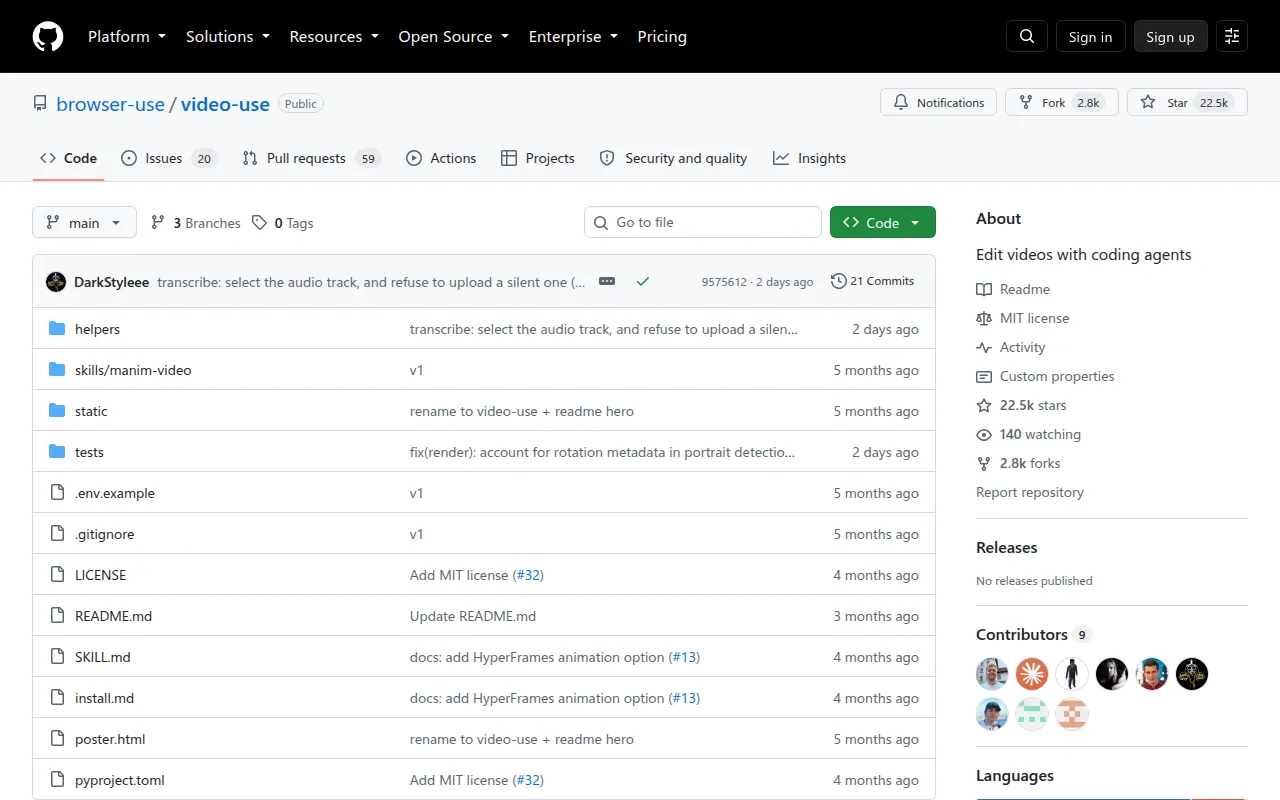1280x800 pixels.
Task: Click the GitHub logo icon
Action: [x=48, y=36]
